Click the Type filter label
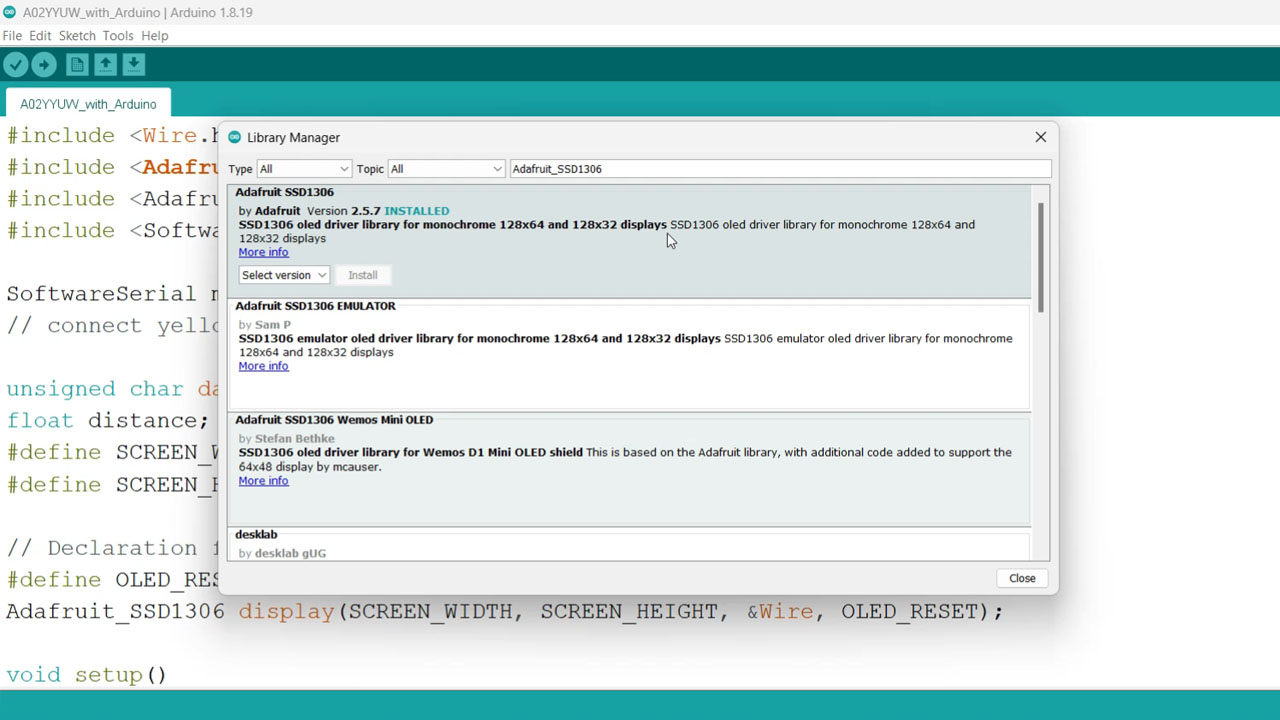The image size is (1280, 720). [x=240, y=169]
